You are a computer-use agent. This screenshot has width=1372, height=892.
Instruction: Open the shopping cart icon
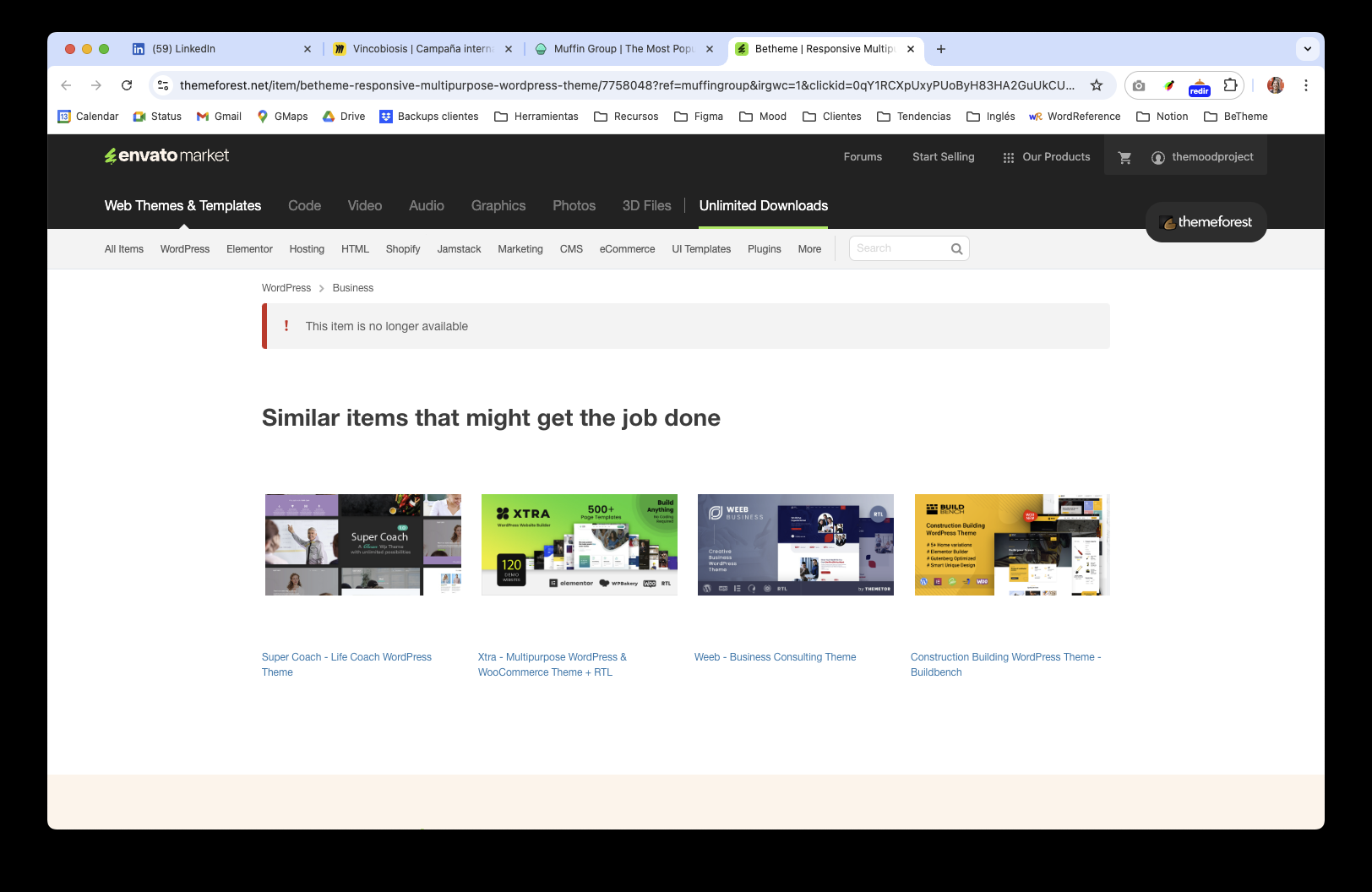click(1124, 157)
